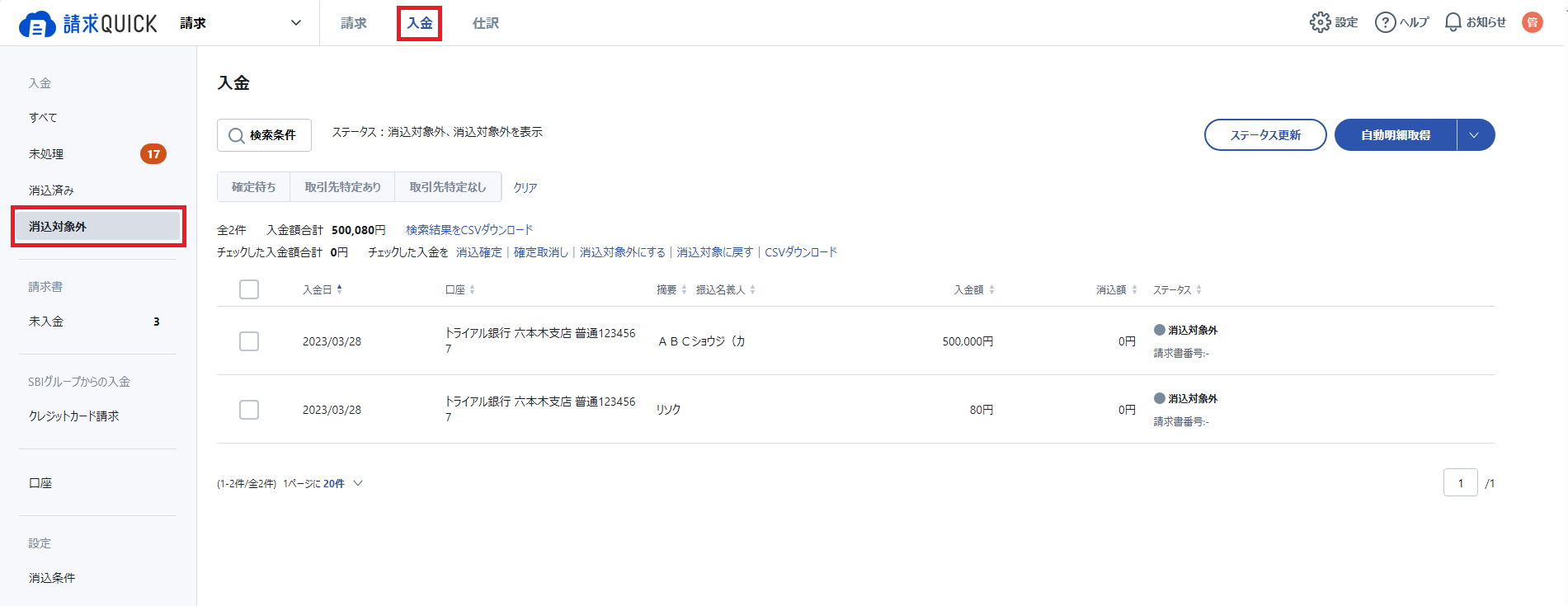1568x606 pixels.
Task: Sort by 消込額 arrow icon
Action: coord(1134,289)
